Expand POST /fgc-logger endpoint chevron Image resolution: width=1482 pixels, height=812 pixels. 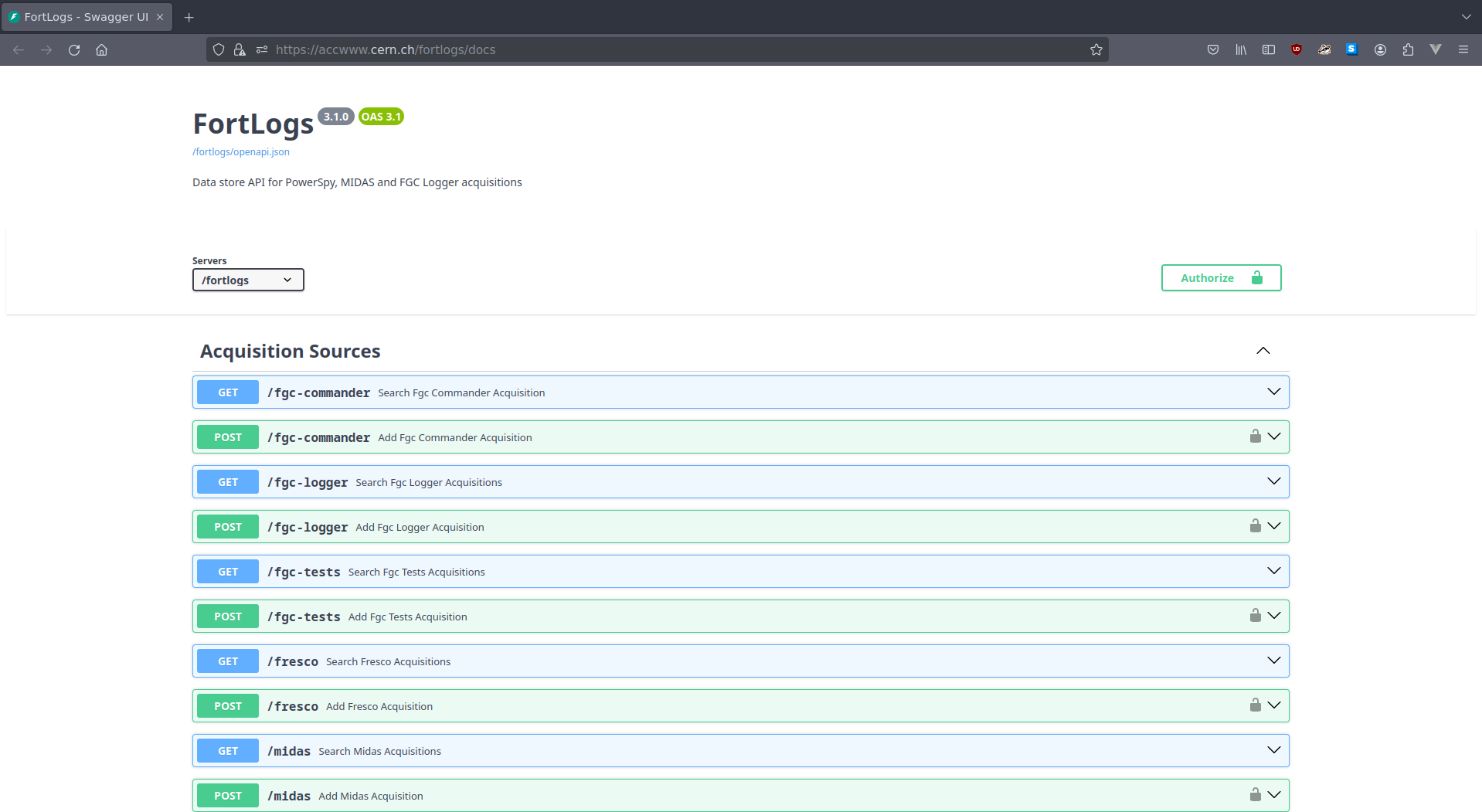pyautogui.click(x=1274, y=526)
